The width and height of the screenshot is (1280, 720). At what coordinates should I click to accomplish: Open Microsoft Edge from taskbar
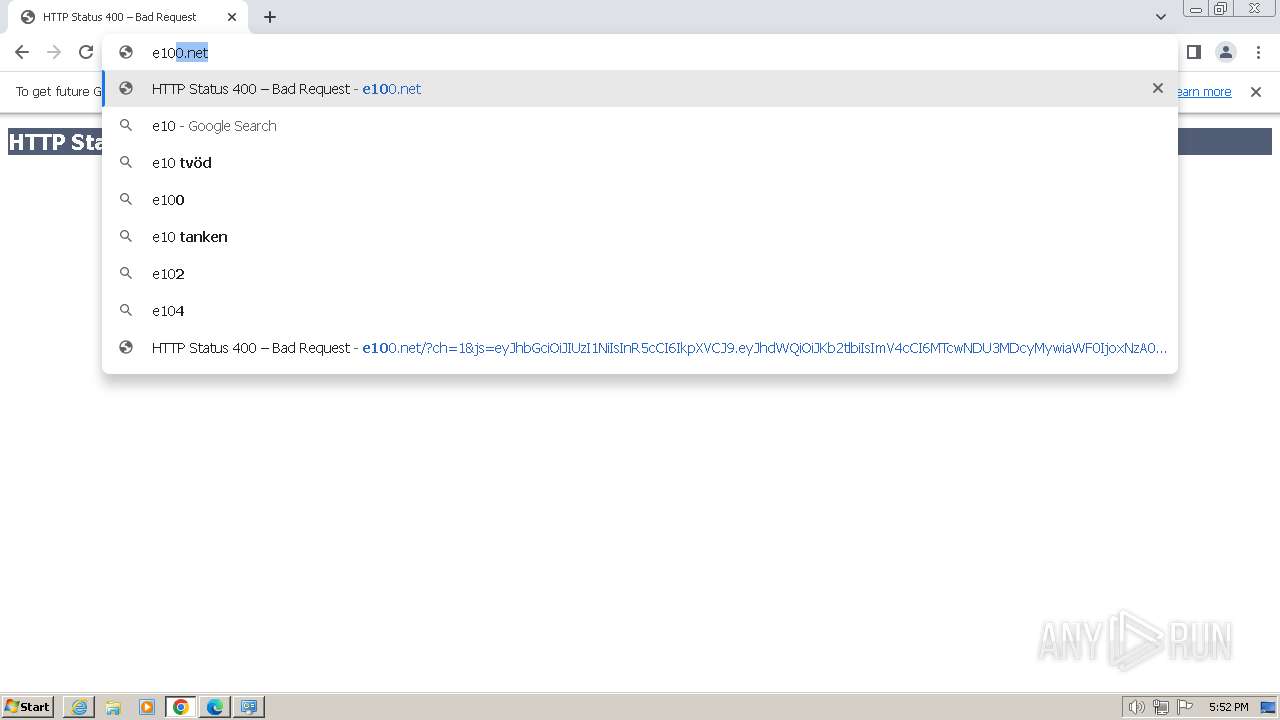click(x=215, y=707)
